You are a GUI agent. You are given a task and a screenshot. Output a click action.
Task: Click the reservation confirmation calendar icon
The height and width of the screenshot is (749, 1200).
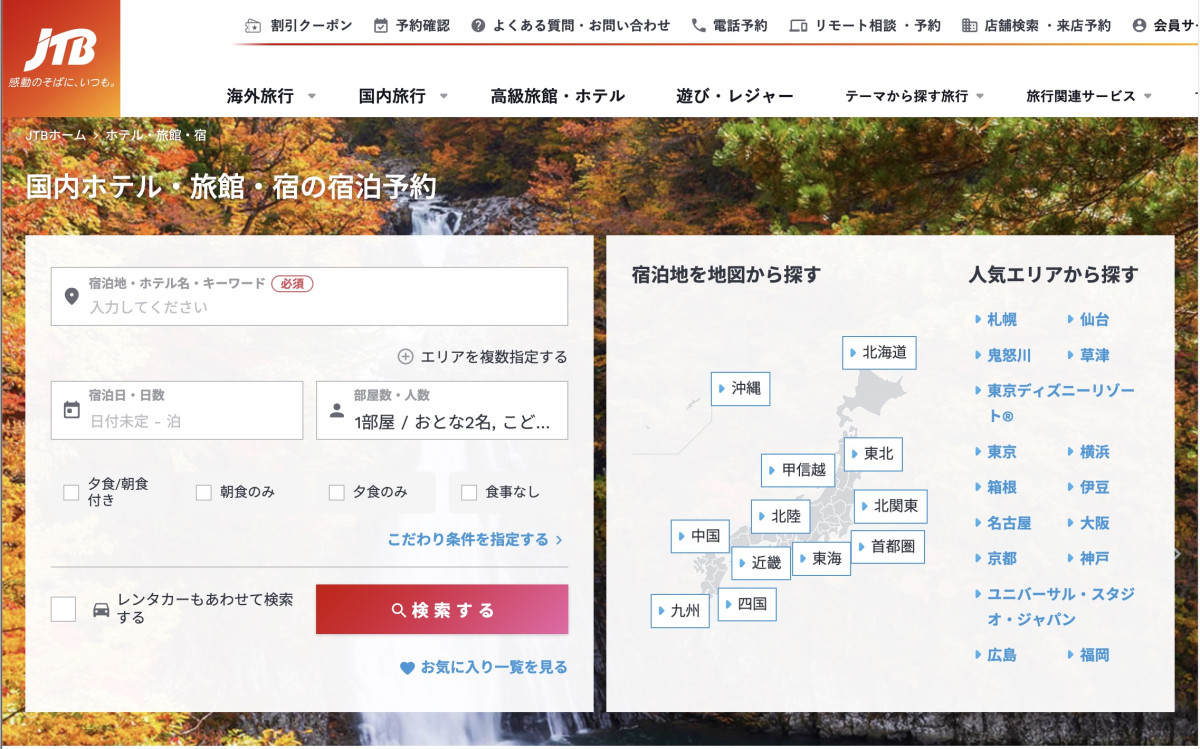click(381, 26)
